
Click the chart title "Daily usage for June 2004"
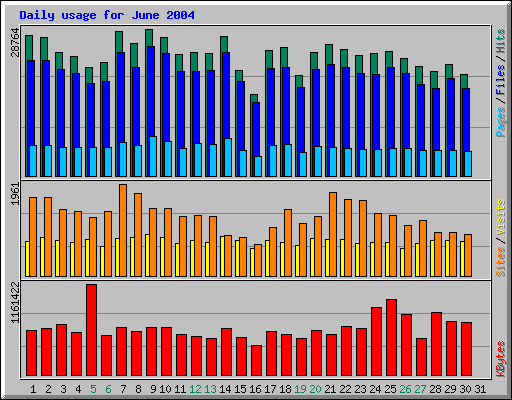[107, 15]
